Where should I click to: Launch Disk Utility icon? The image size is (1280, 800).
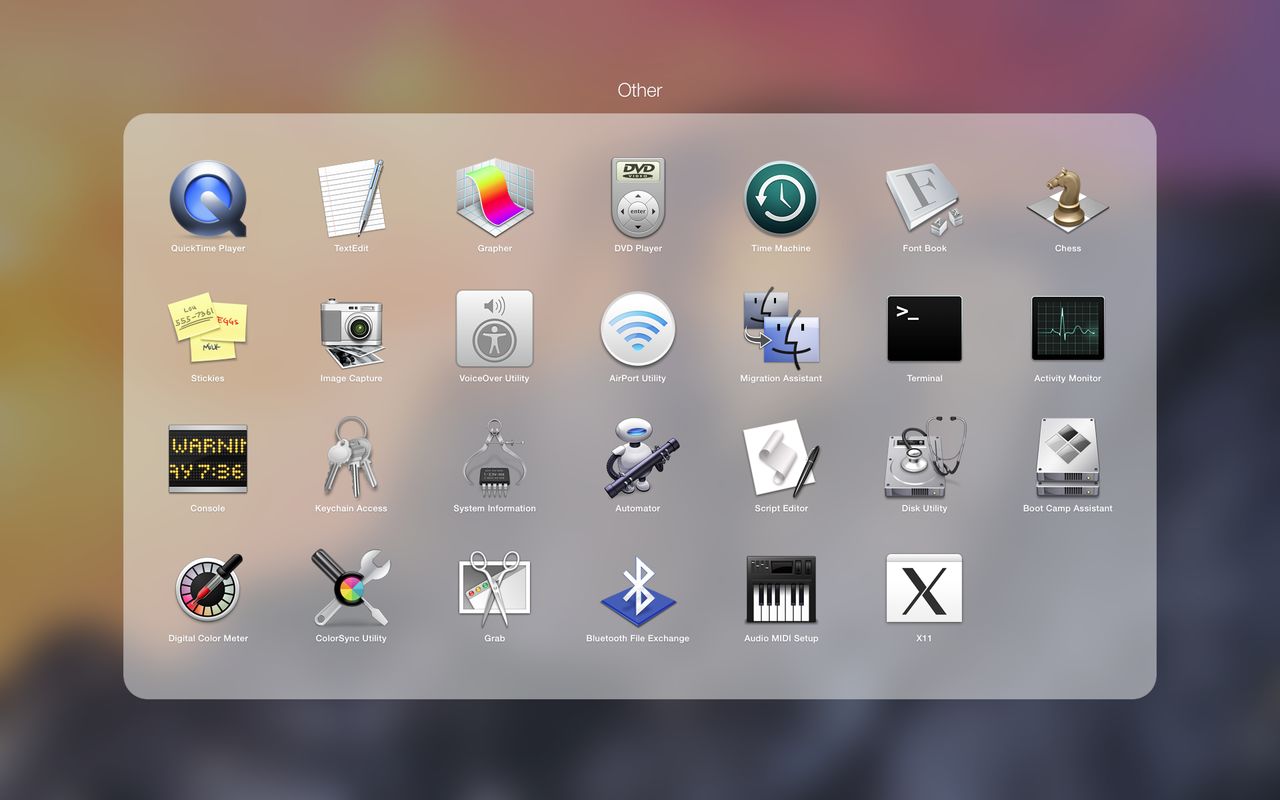coord(924,458)
